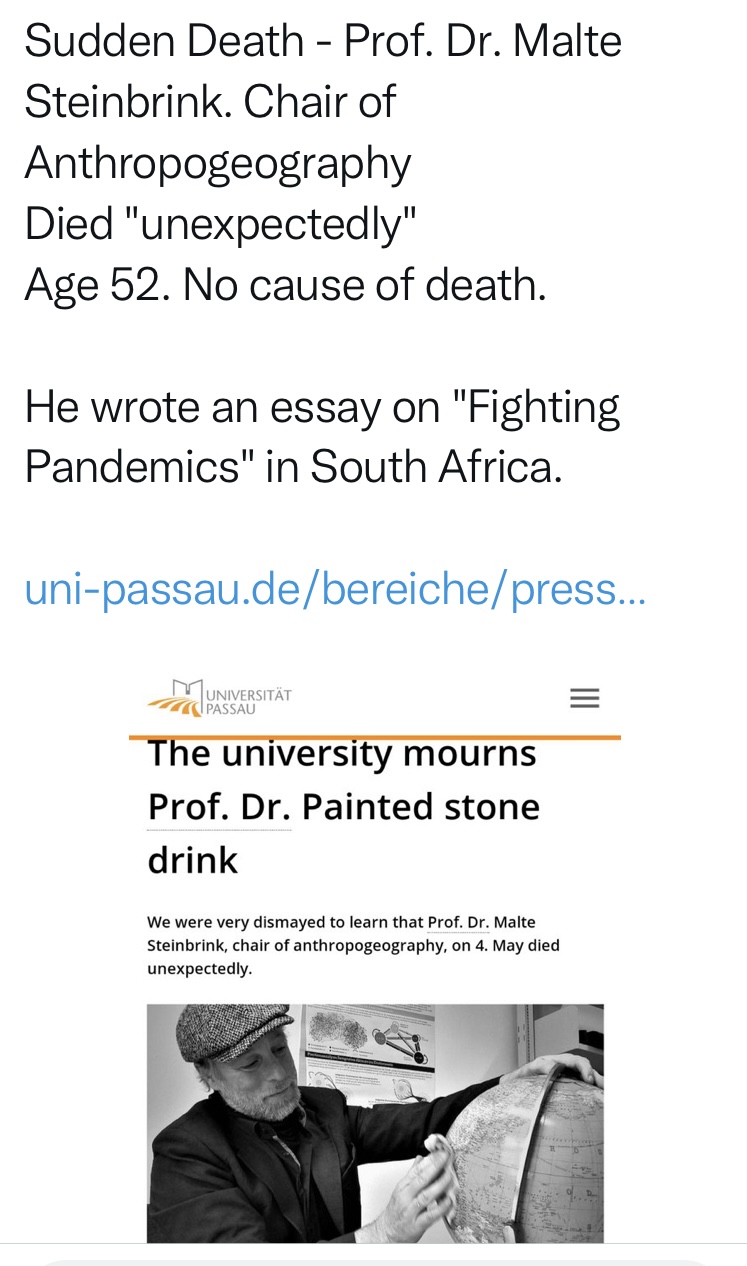Click the "Painted stone" headline words
Image resolution: width=747 pixels, height=1266 pixels.
coord(421,807)
